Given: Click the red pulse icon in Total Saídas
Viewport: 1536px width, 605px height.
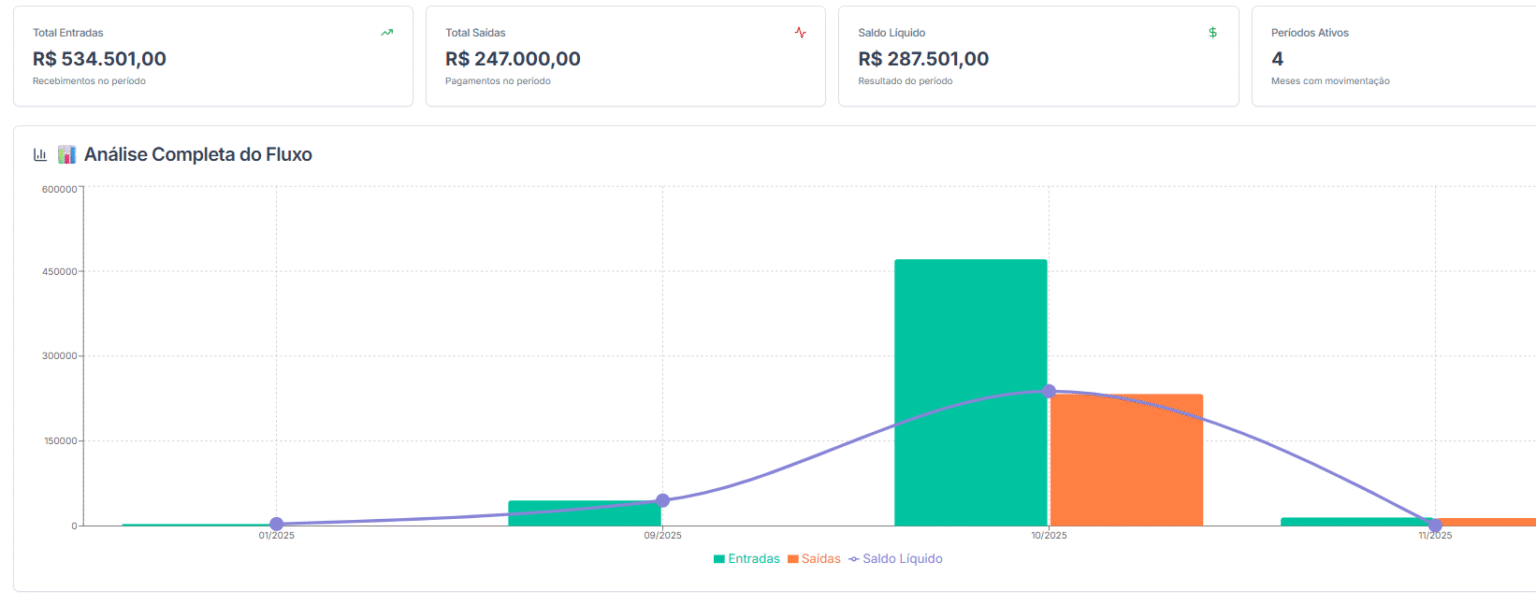Looking at the screenshot, I should [800, 33].
